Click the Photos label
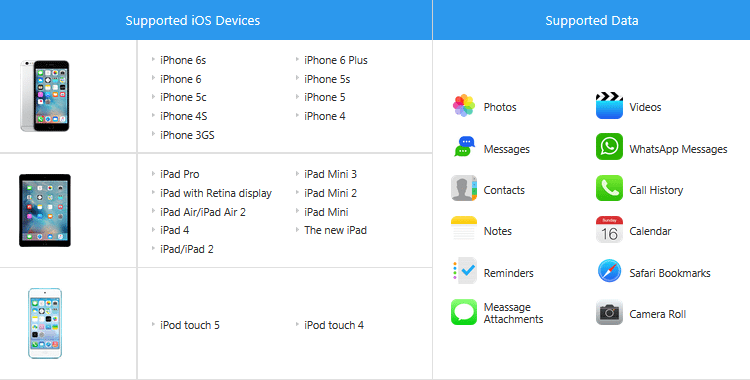This screenshot has width=750, height=380. [500, 107]
